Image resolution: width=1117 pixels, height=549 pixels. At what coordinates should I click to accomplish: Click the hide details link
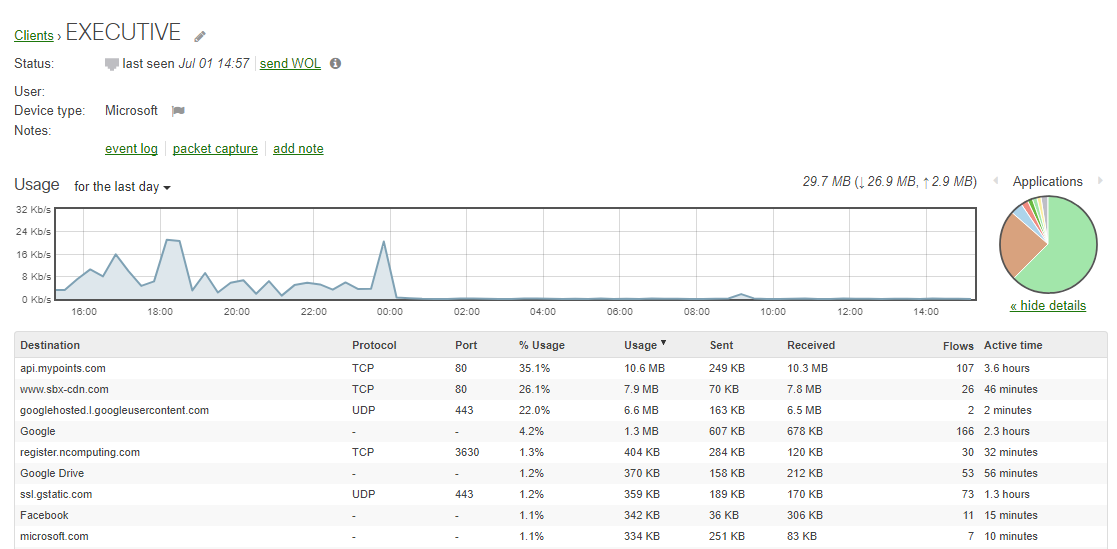(1047, 306)
